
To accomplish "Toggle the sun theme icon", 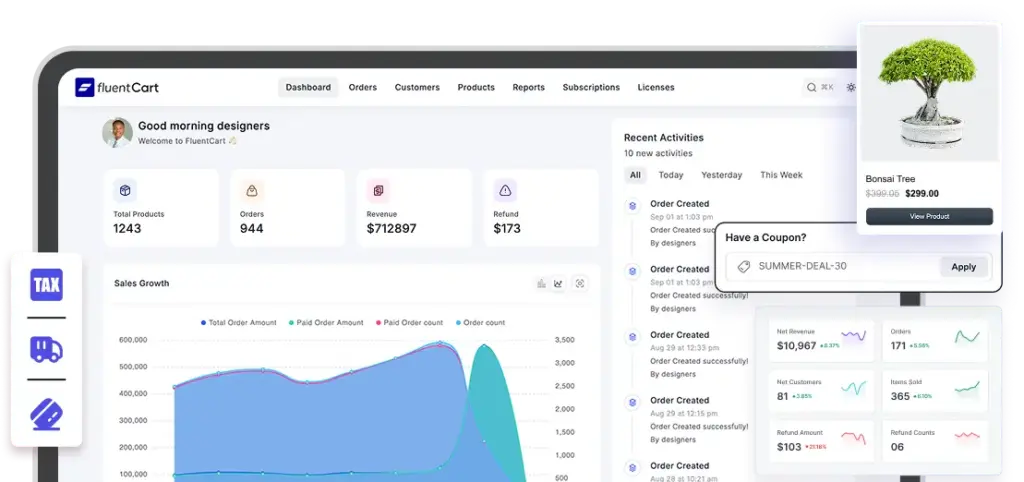I will coord(851,87).
